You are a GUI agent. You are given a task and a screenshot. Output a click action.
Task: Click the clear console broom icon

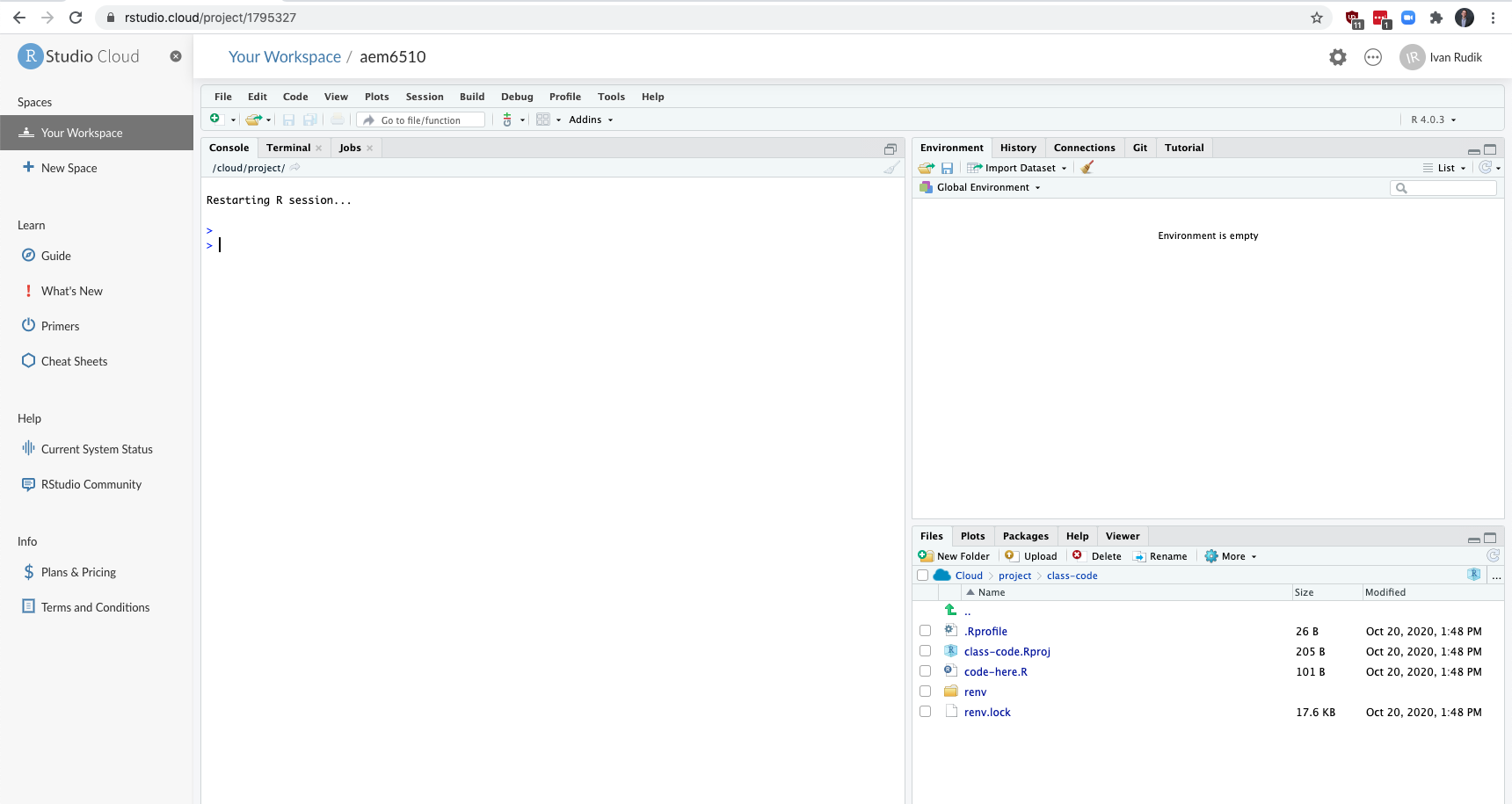tap(891, 168)
